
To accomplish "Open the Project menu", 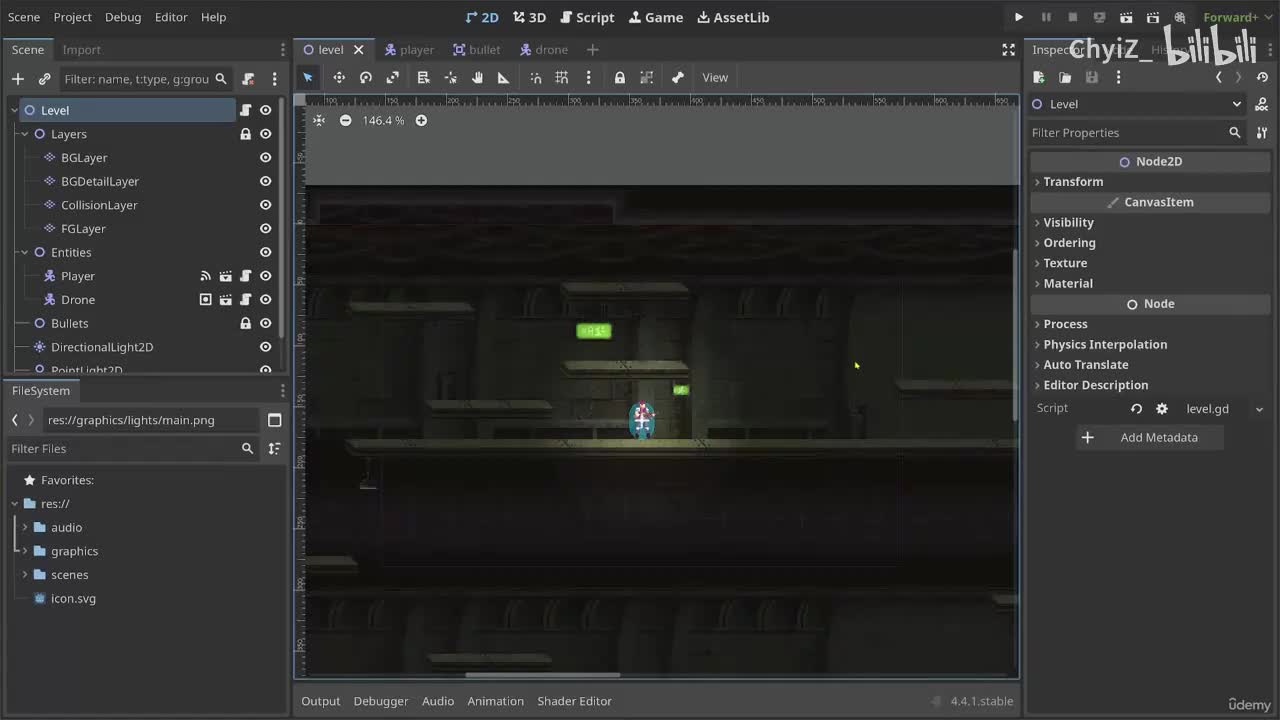I will click(x=73, y=17).
